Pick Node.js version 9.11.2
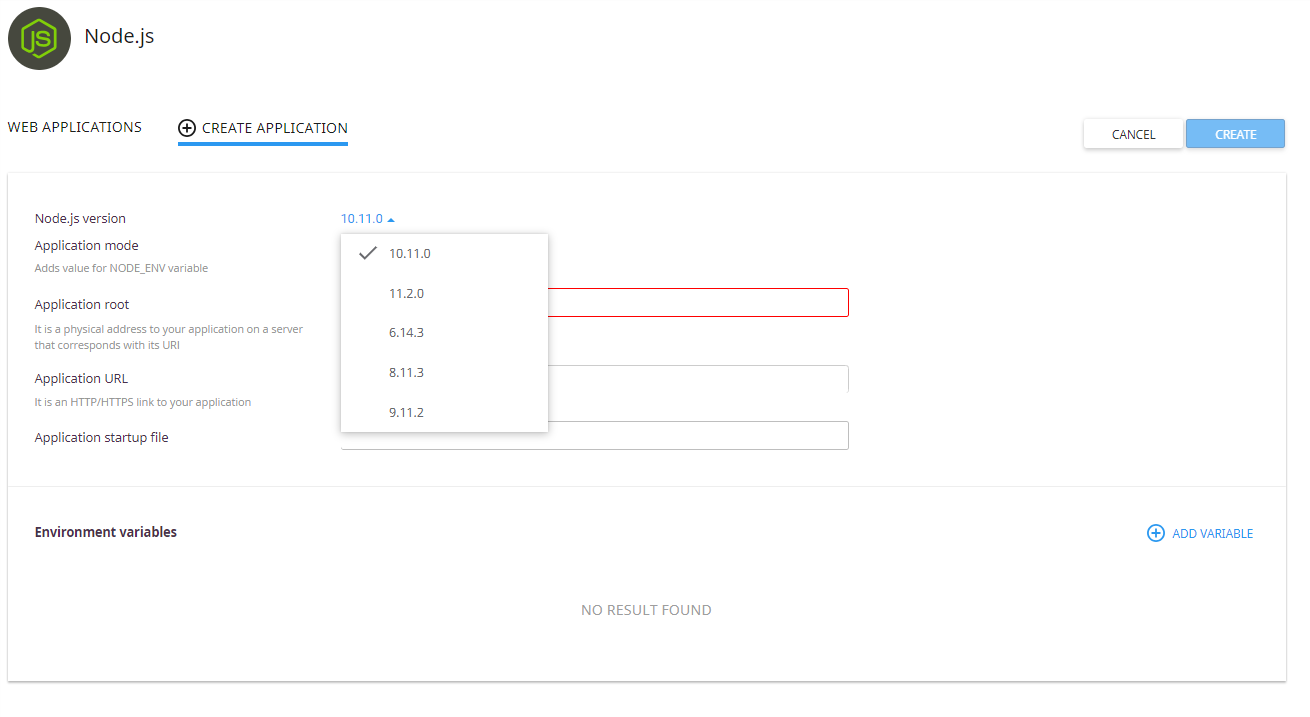This screenshot has width=1310, height=717. (444, 412)
